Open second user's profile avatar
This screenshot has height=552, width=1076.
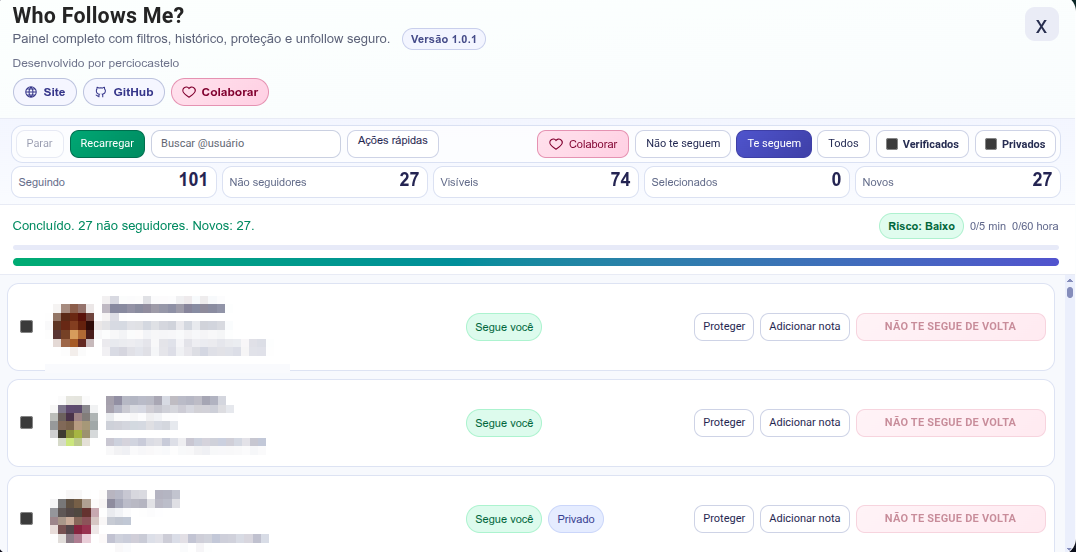click(74, 422)
